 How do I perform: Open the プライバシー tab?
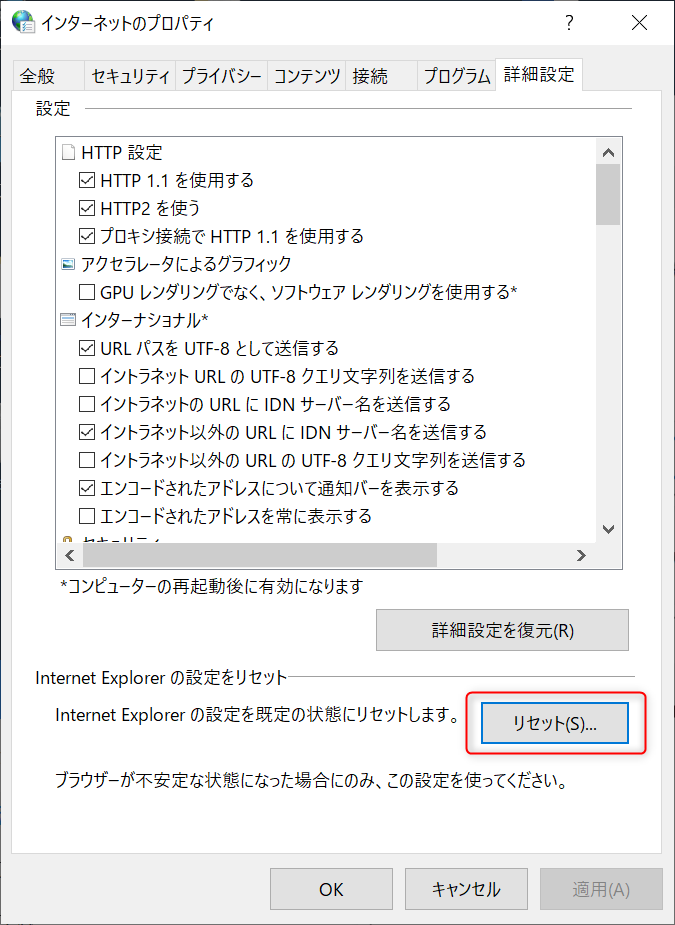[x=222, y=76]
